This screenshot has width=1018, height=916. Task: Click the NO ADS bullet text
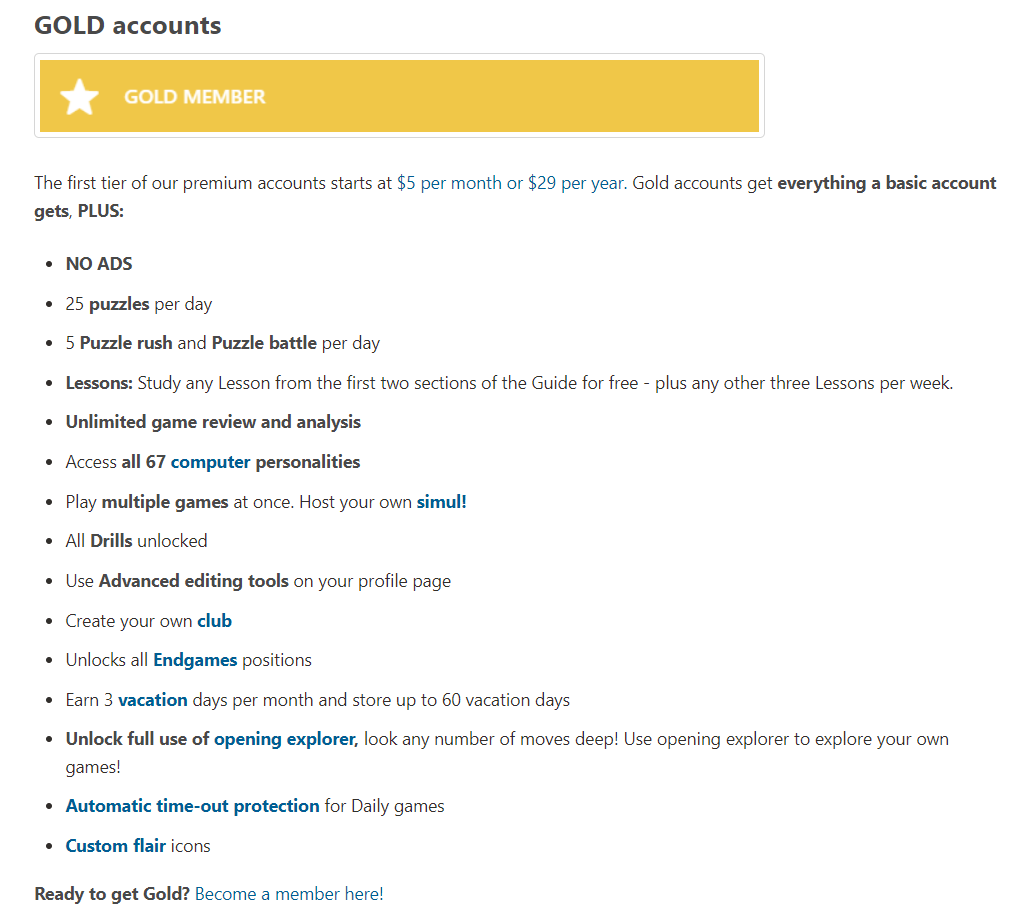click(99, 264)
